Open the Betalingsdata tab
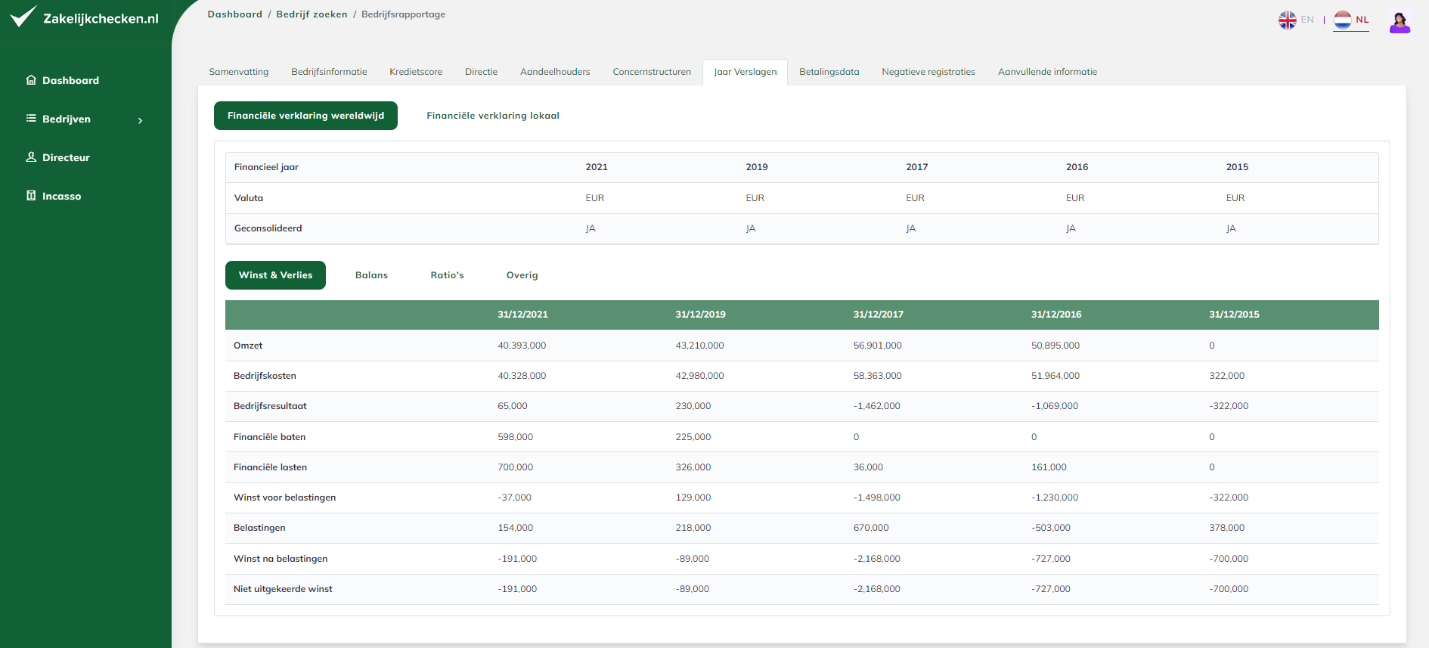Screen dimensions: 1429x648 (x=829, y=72)
